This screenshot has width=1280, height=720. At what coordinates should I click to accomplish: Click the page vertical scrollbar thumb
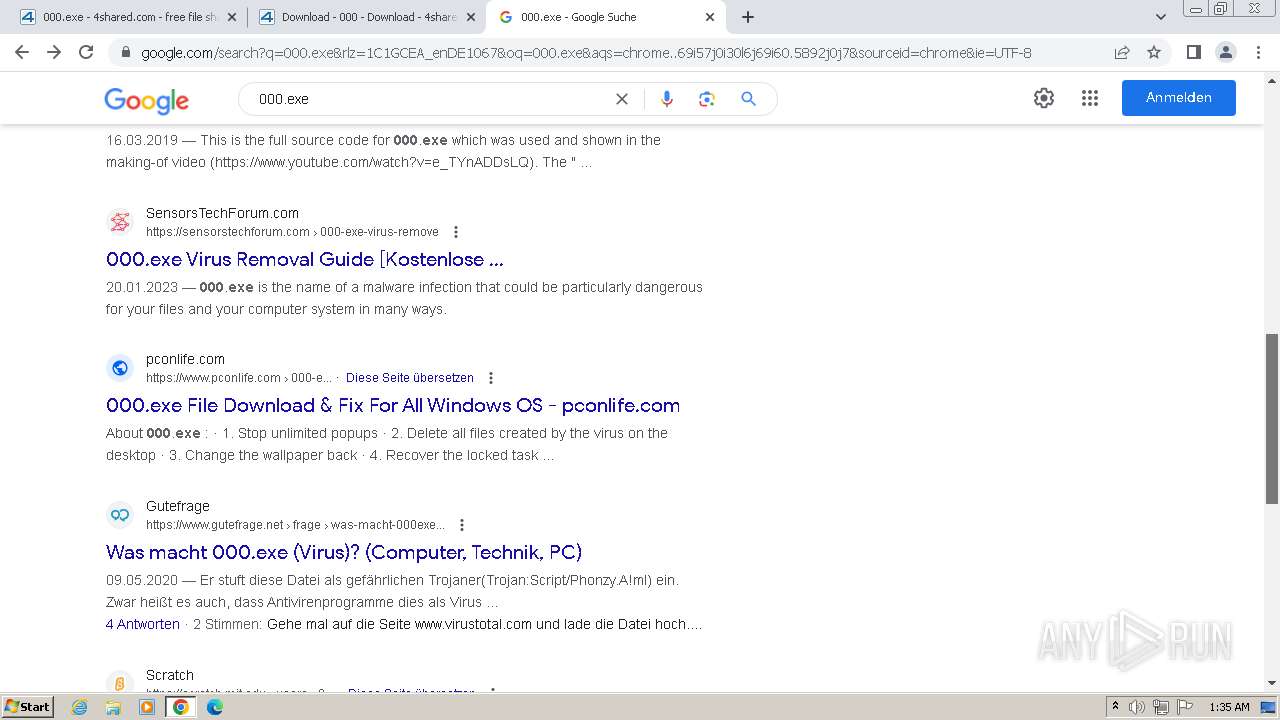tap(1272, 418)
